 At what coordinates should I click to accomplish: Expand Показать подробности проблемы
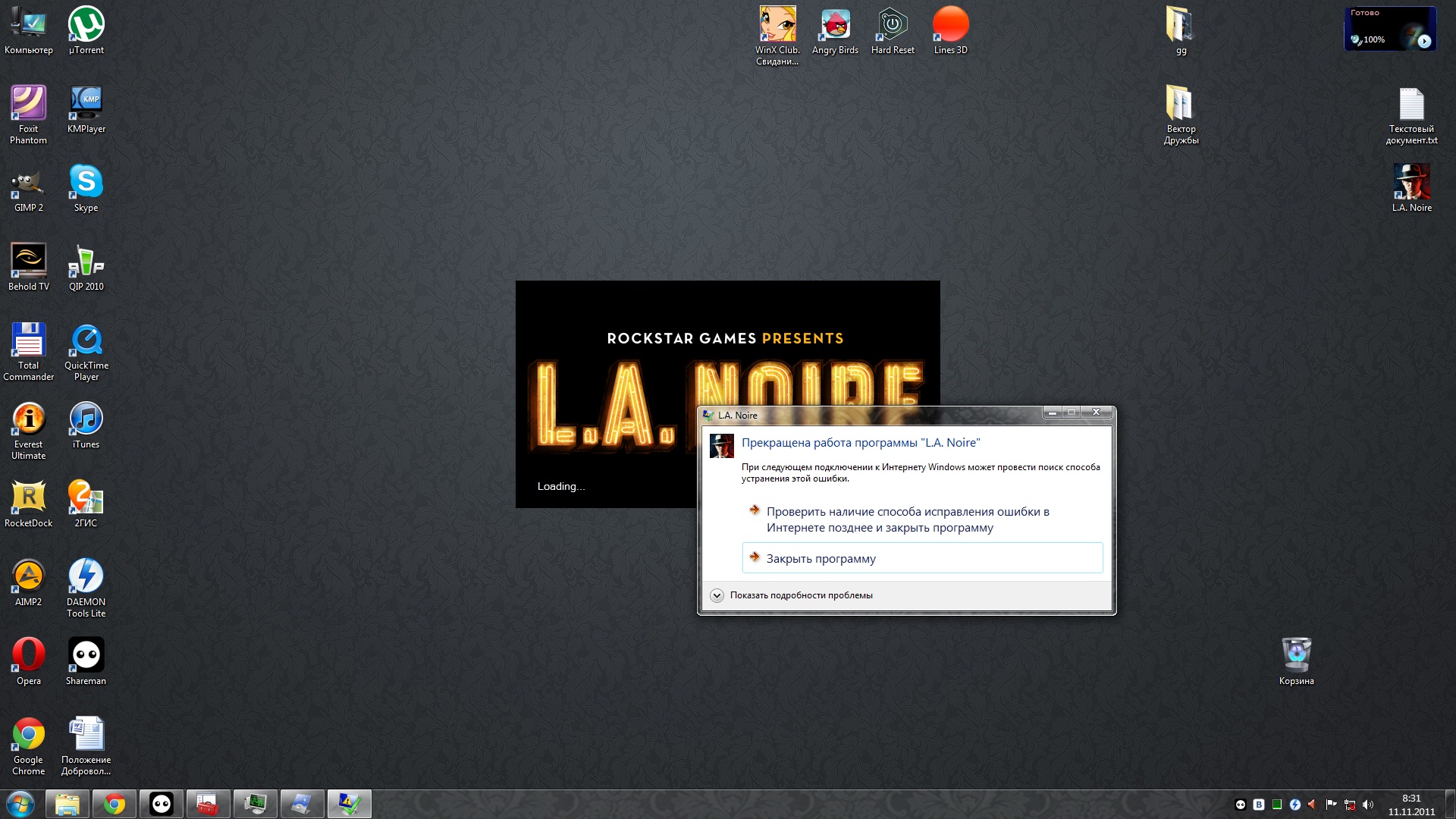coord(792,595)
